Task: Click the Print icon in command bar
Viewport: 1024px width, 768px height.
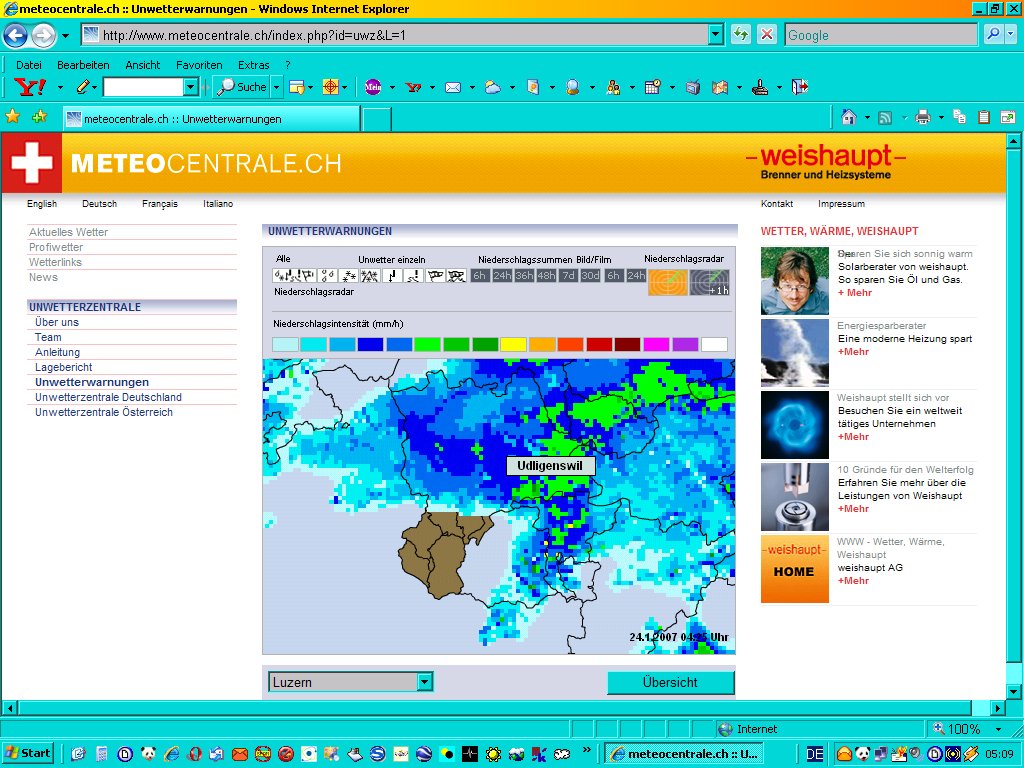Action: coord(922,118)
